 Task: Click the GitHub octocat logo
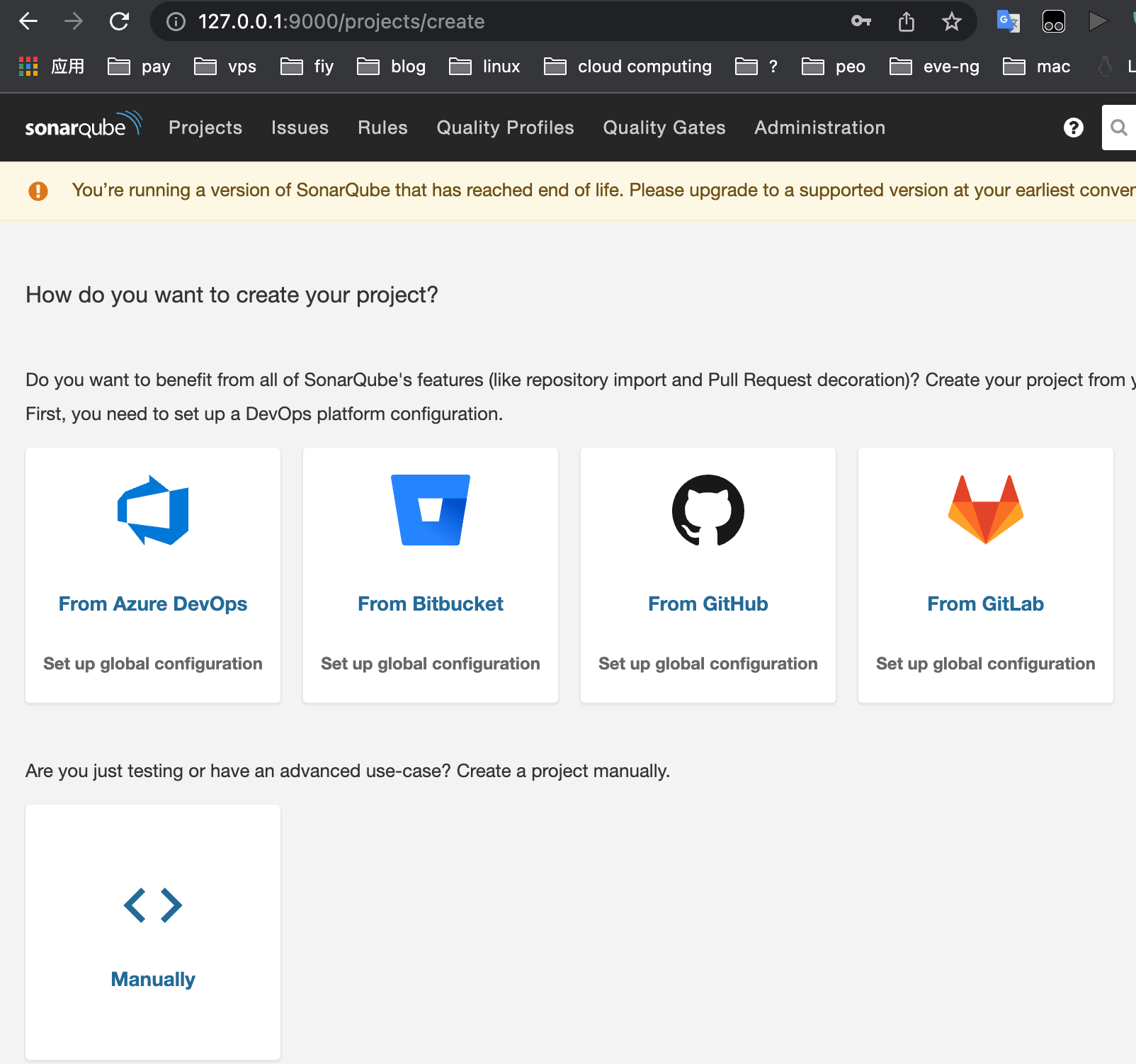point(708,510)
